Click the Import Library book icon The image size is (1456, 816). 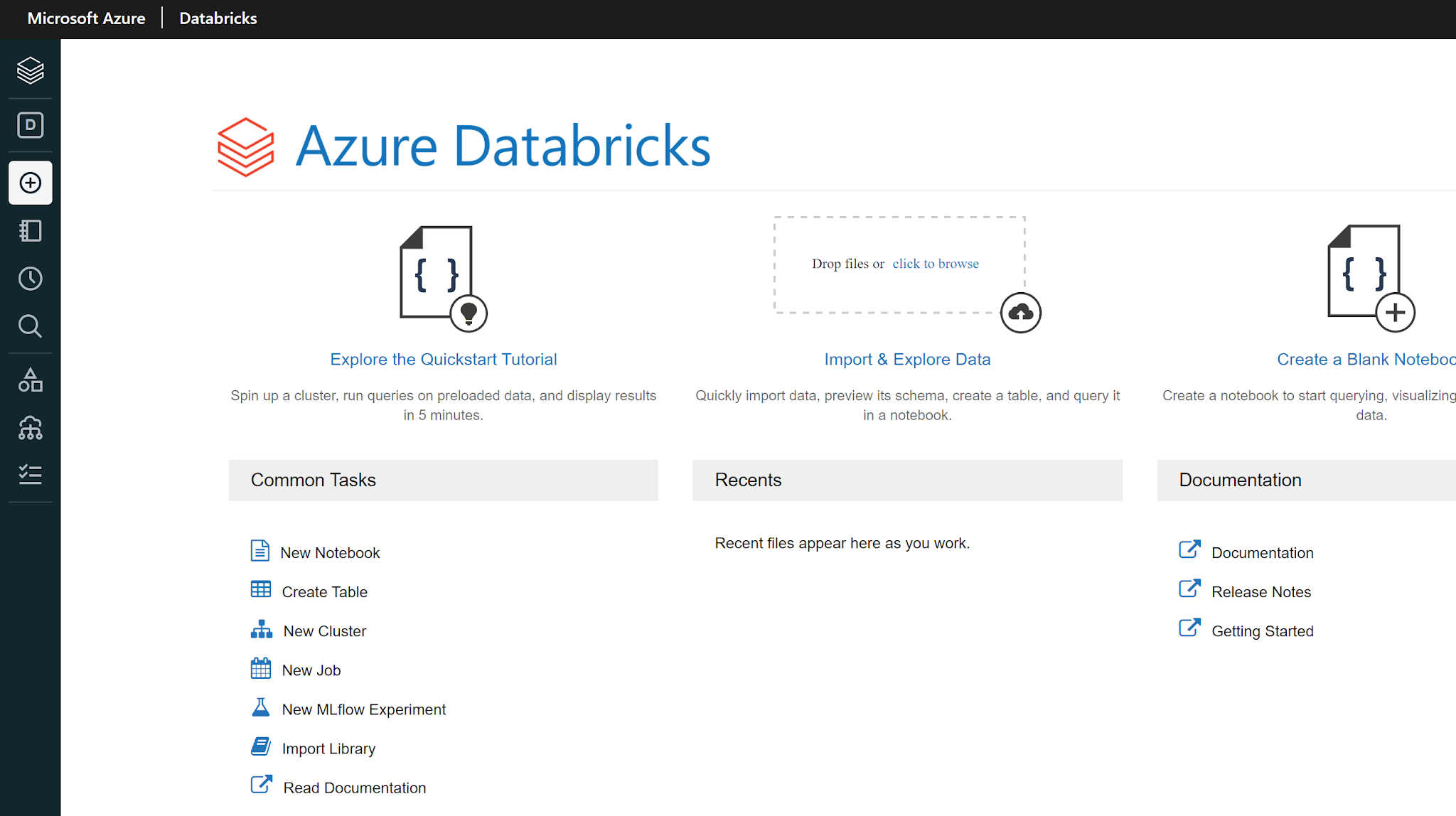tap(261, 746)
